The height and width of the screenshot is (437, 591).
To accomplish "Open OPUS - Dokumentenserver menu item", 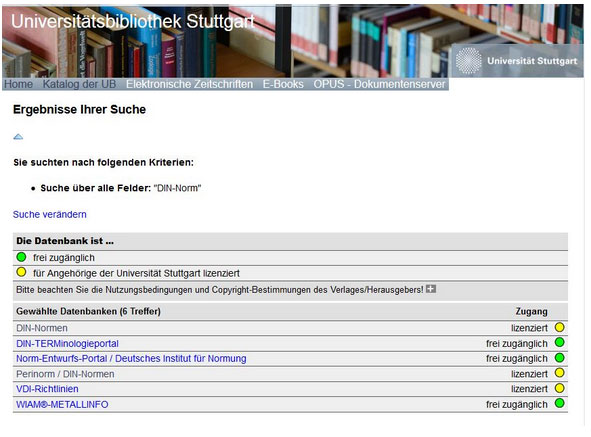I will (x=379, y=84).
